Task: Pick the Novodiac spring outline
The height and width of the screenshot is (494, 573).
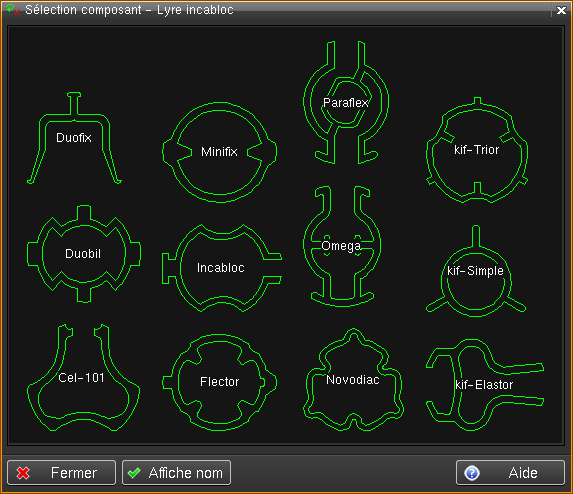Action: point(353,380)
